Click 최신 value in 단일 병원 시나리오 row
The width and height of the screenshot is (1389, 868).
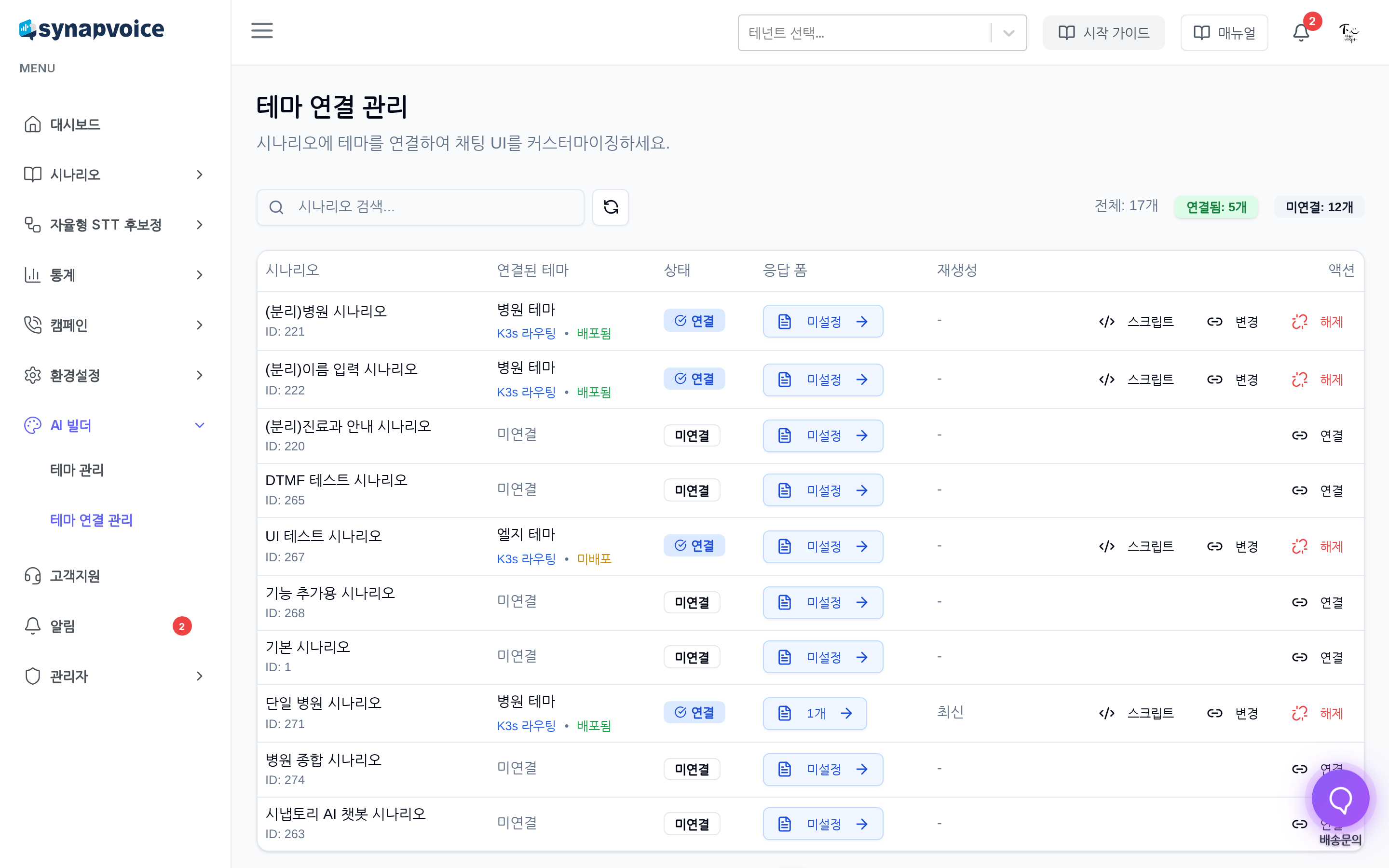[950, 712]
